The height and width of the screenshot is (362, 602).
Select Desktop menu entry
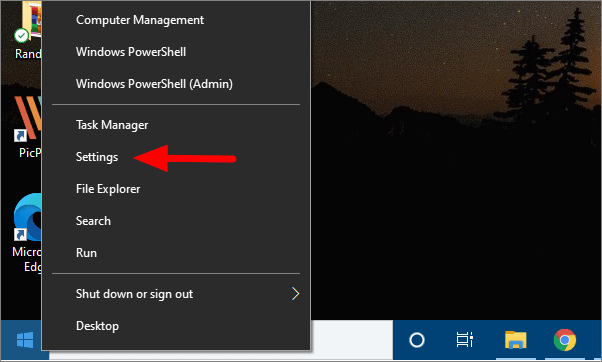click(175, 326)
